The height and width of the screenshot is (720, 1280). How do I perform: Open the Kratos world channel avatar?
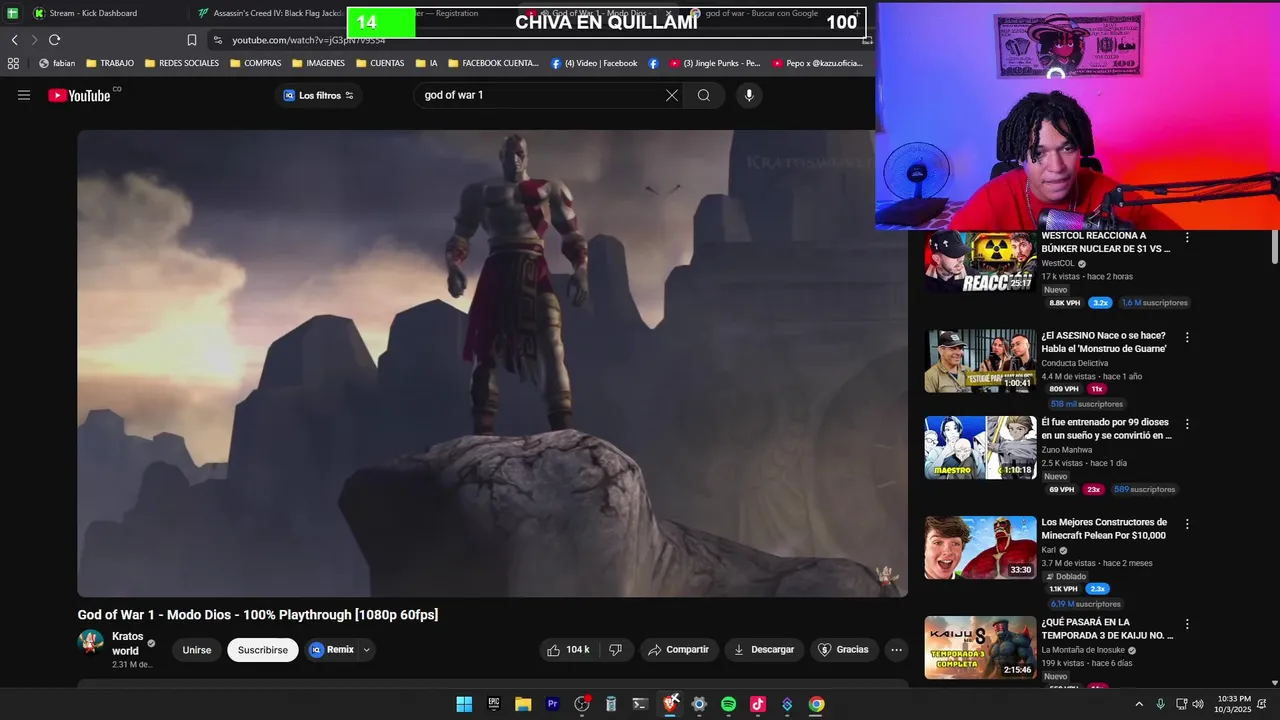(x=91, y=642)
